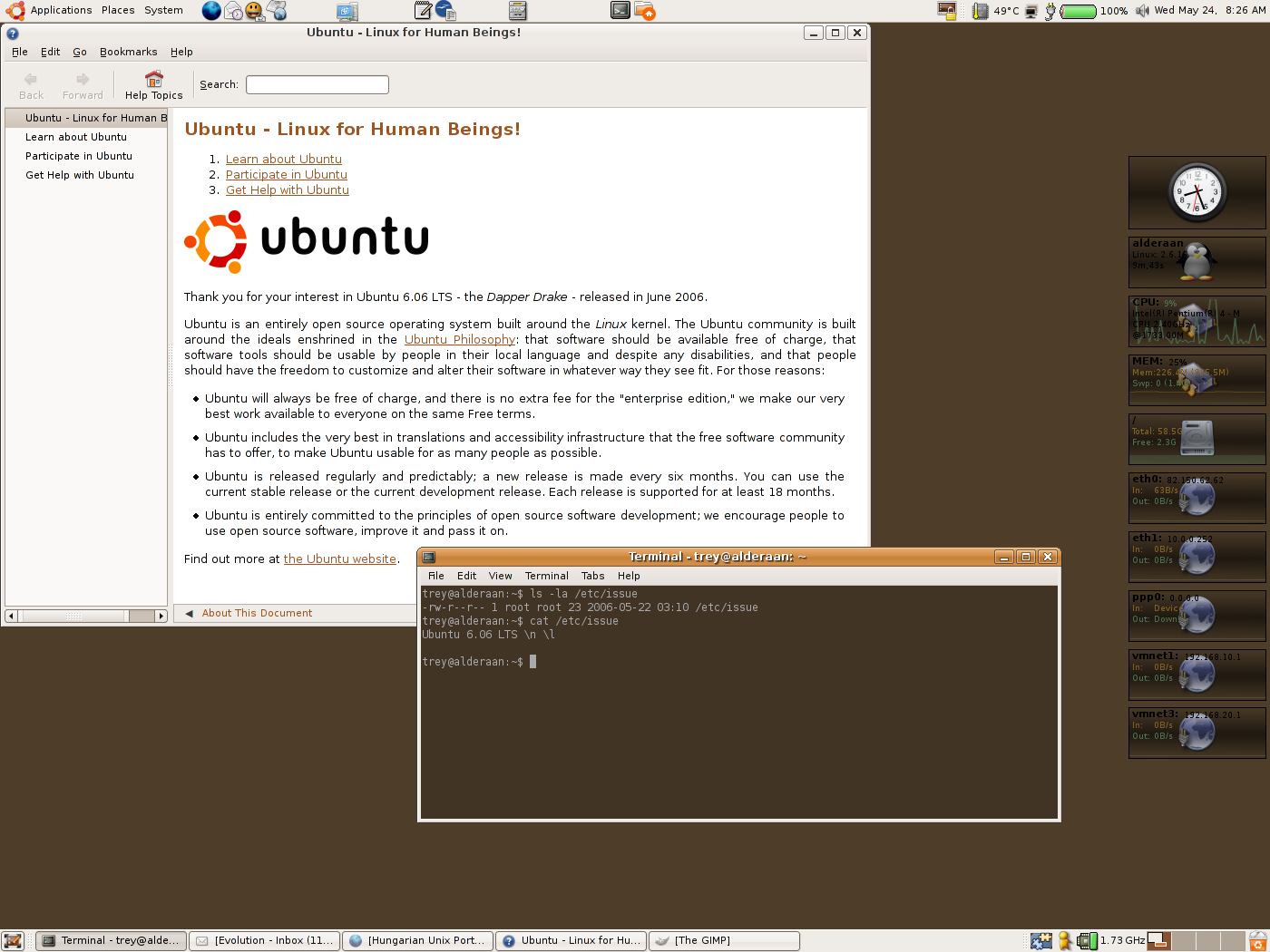Switch to the second workspace in switcher

point(1183,941)
